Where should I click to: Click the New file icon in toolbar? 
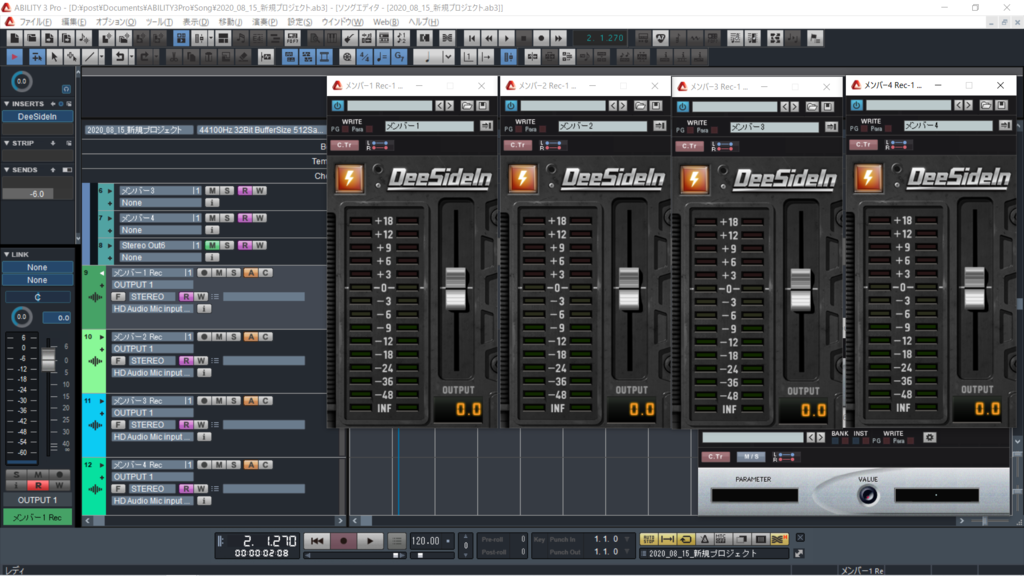(x=14, y=39)
